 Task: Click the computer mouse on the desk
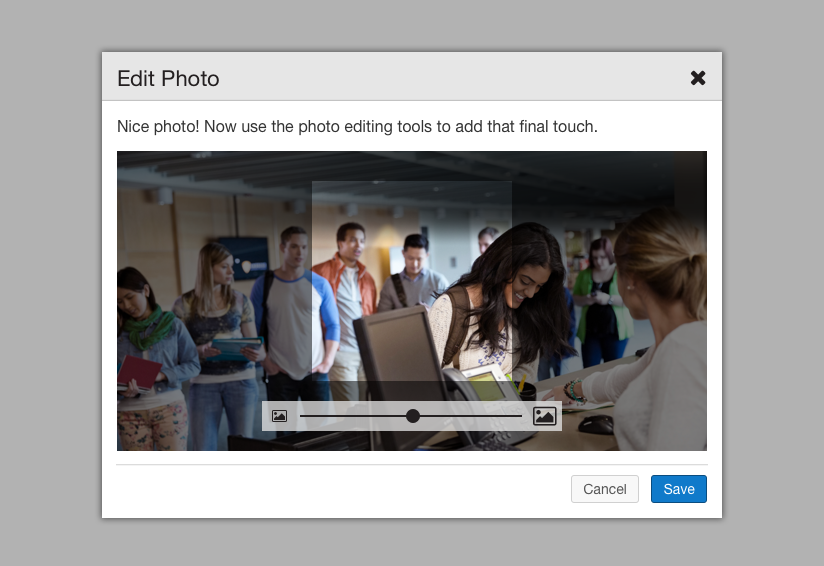[596, 424]
